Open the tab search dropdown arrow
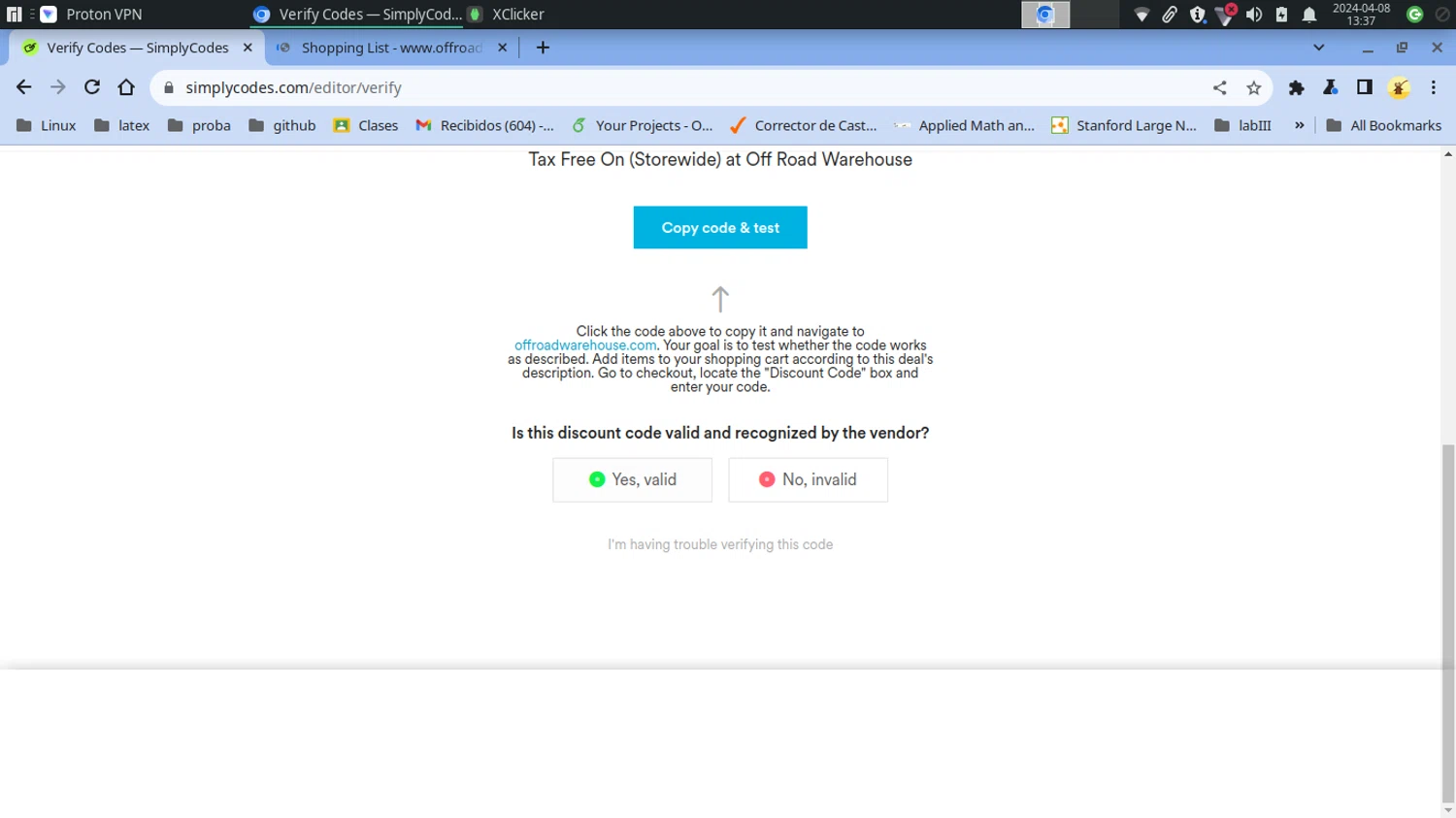Viewport: 1456px width, 818px height. 1318,48
